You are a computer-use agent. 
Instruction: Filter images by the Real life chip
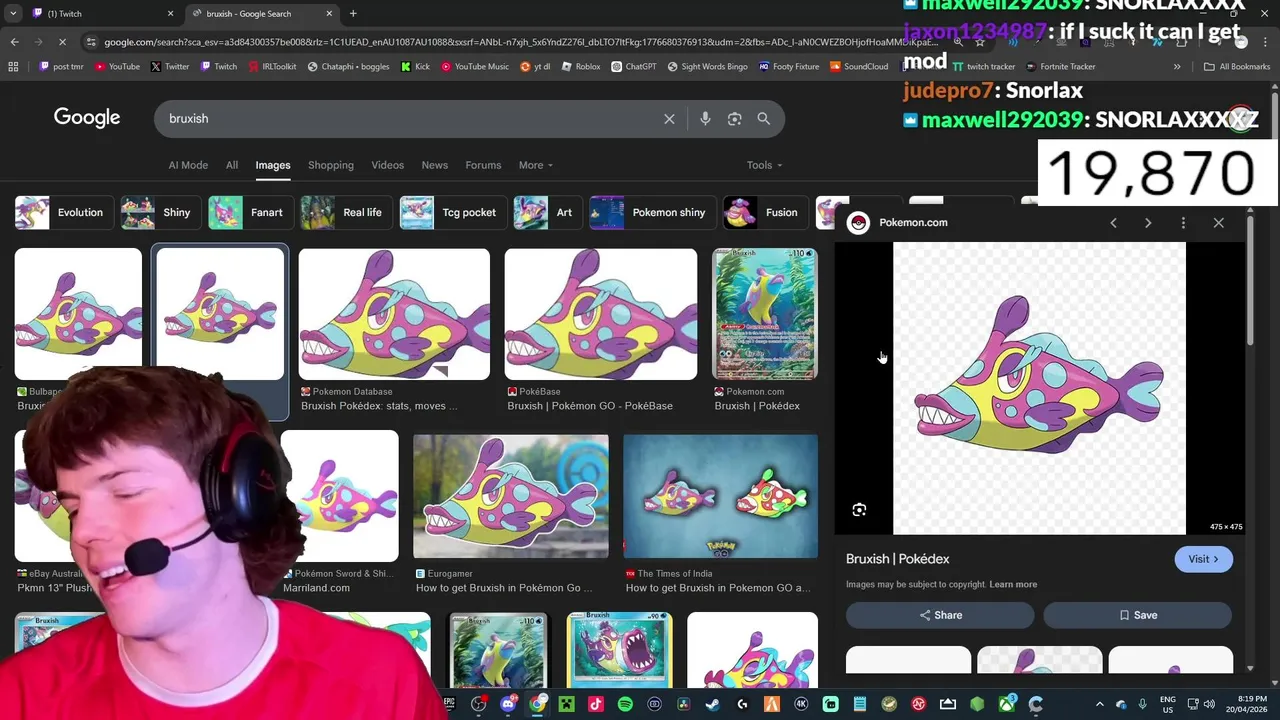(345, 213)
